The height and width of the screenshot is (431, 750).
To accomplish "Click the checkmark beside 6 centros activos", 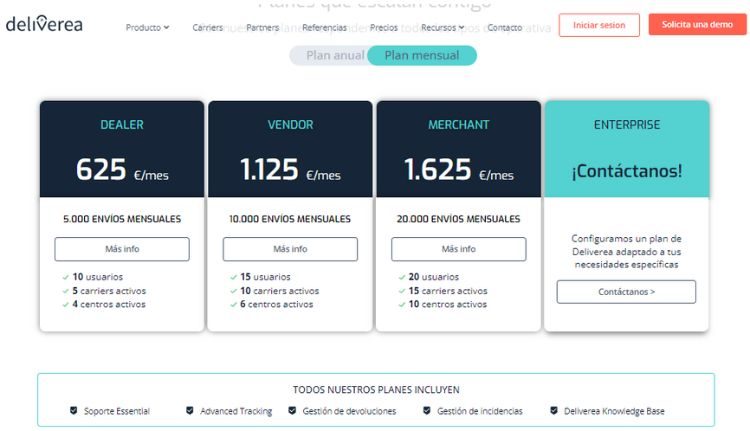I will tap(233, 304).
